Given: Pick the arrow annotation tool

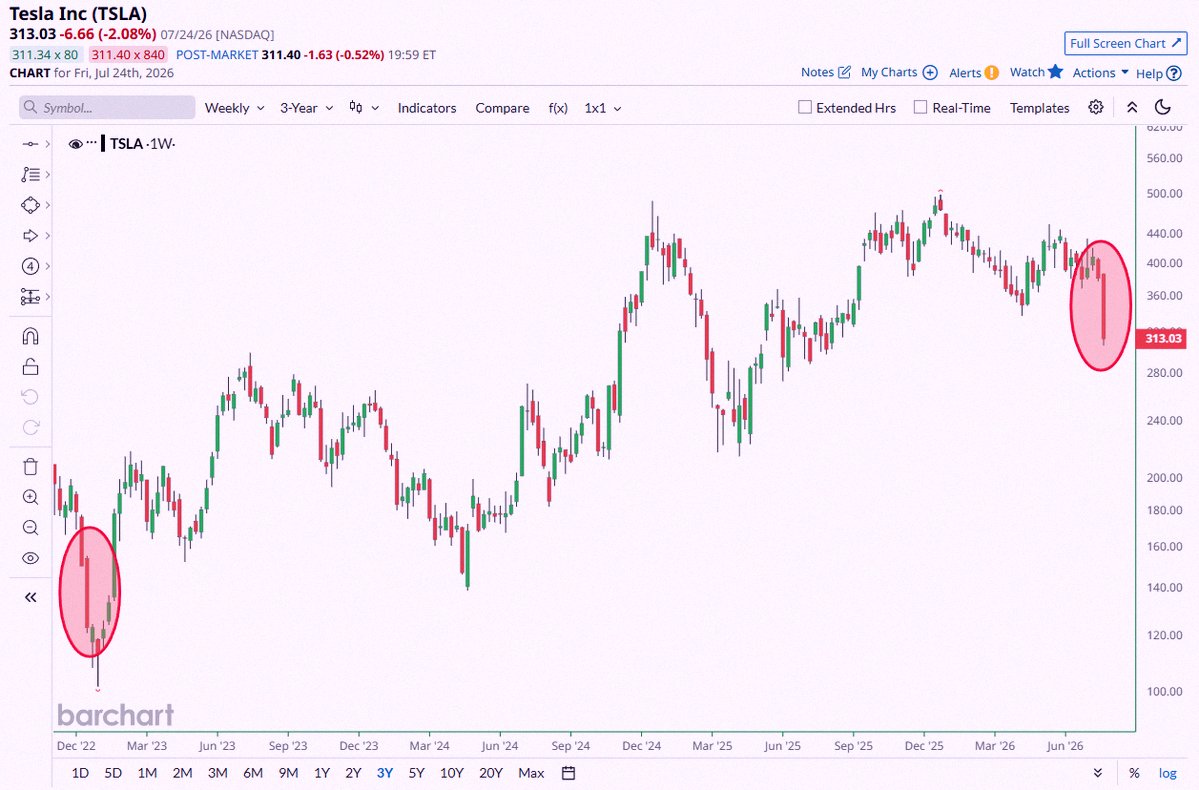Looking at the screenshot, I should tap(30, 236).
